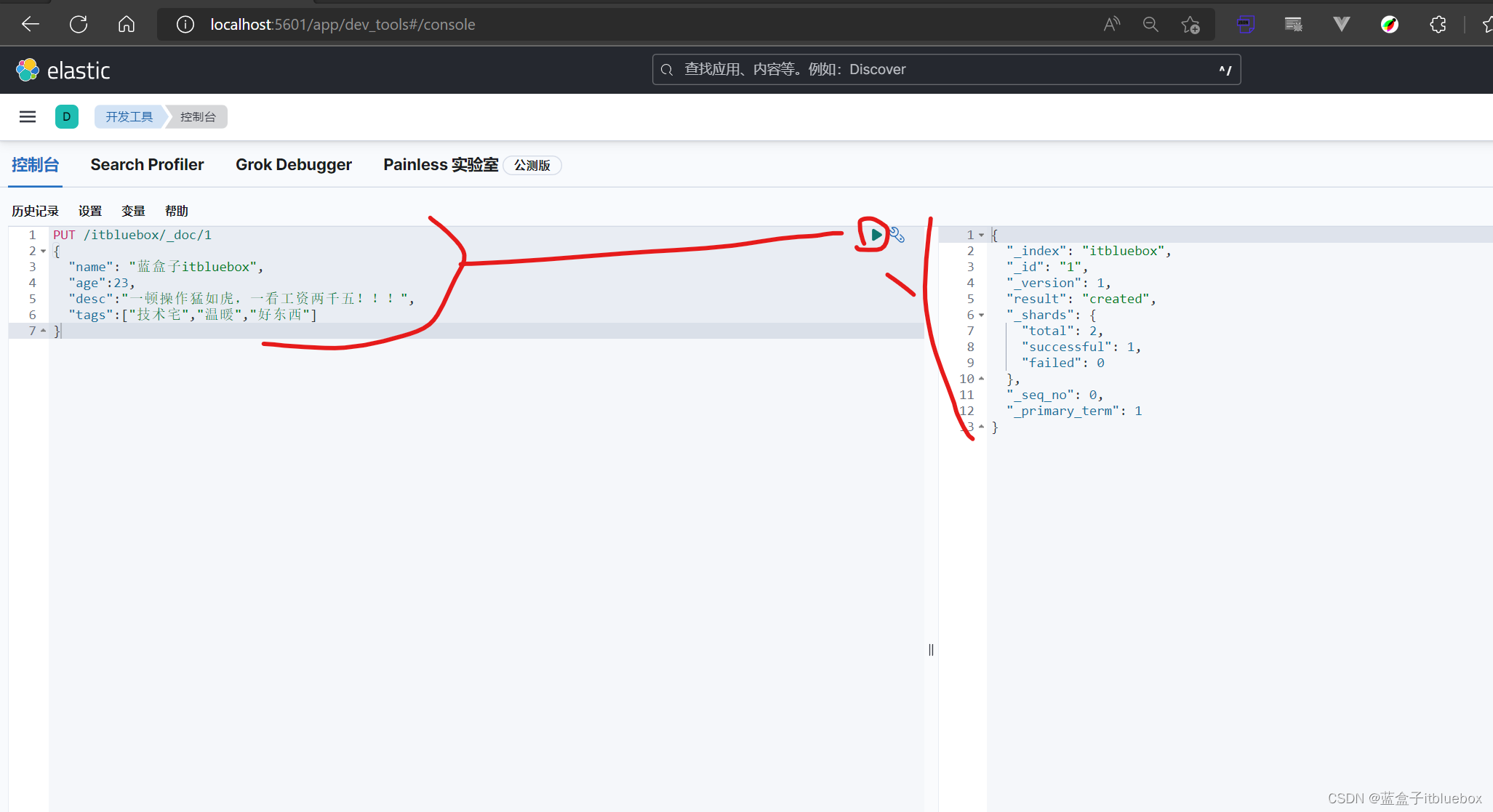Collapse _shards object fold arrow at line 6
The image size is (1493, 812).
982,315
